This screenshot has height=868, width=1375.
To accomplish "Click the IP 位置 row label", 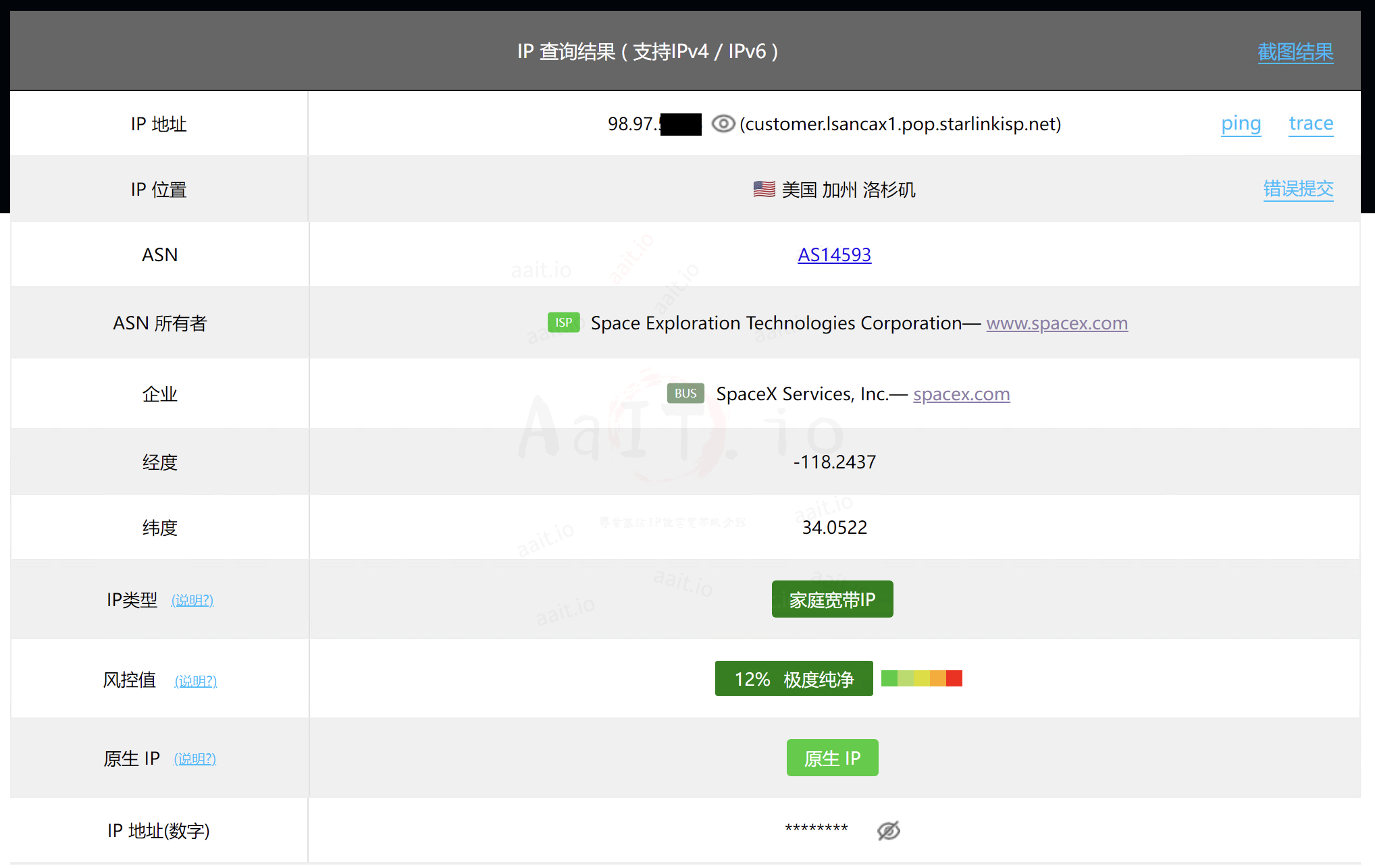I will click(159, 190).
